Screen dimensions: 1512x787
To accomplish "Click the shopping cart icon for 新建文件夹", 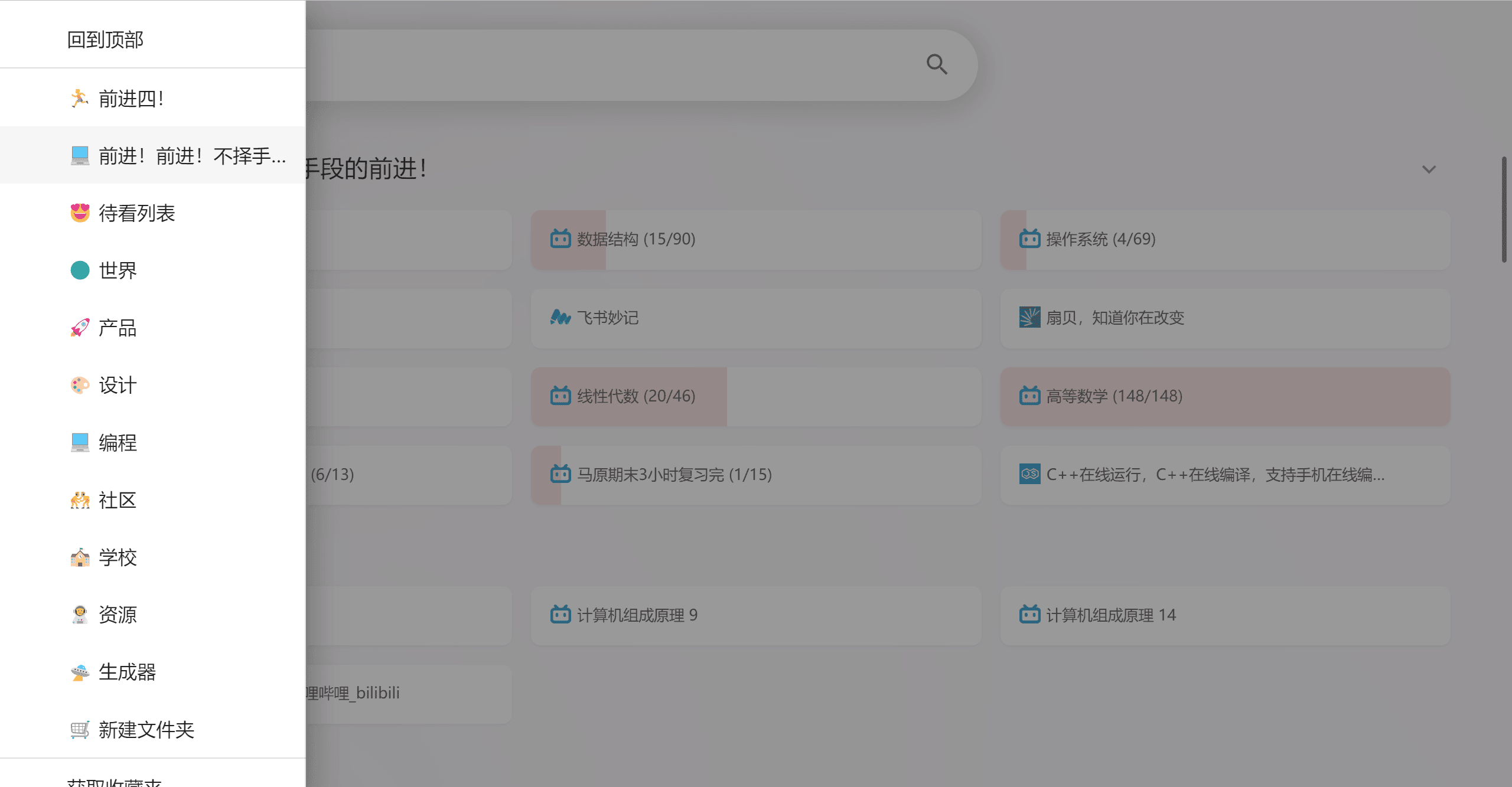I will (x=80, y=730).
